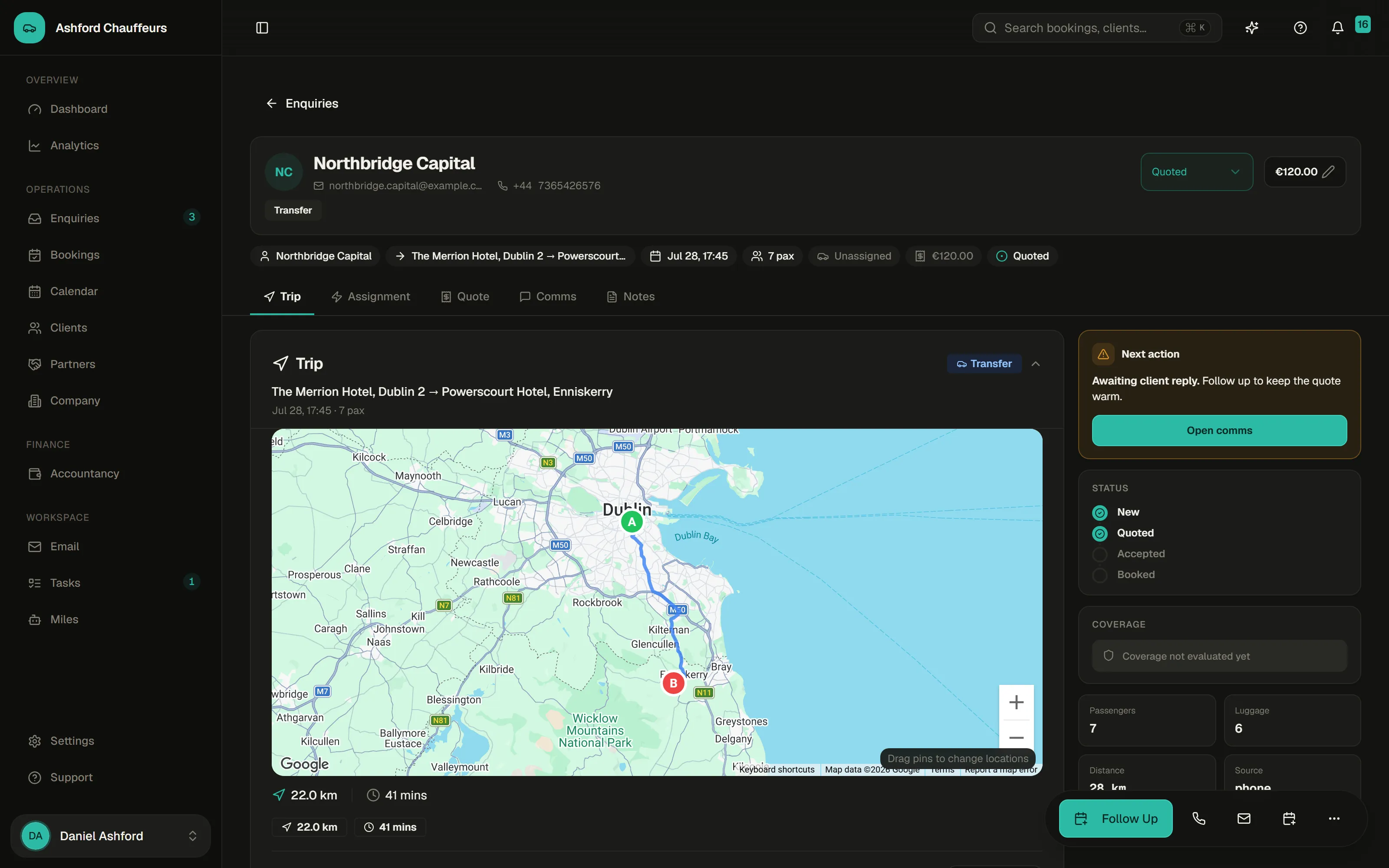Open Miles from the sidebar

click(111, 619)
